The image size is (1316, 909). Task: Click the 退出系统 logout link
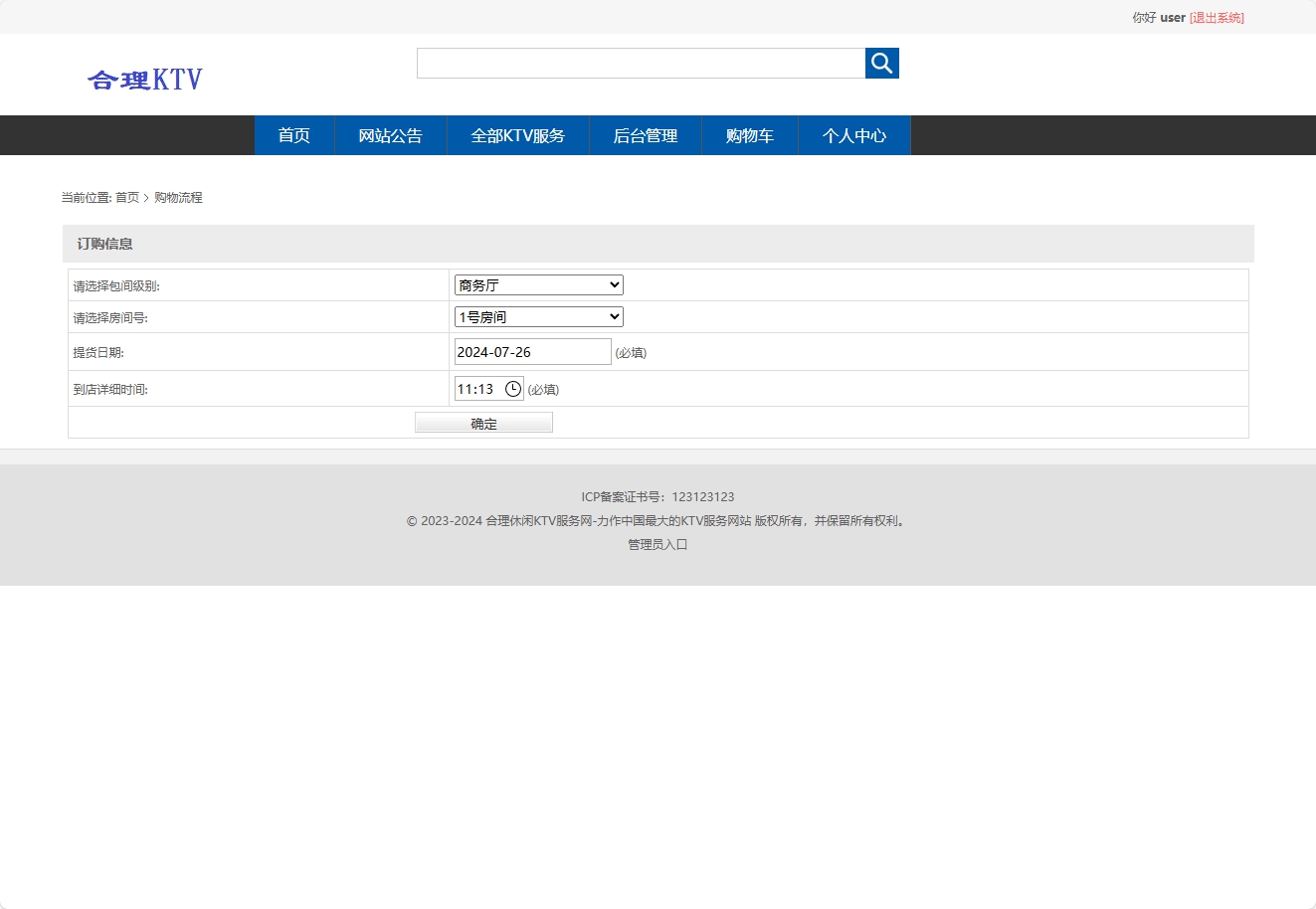tap(1217, 17)
